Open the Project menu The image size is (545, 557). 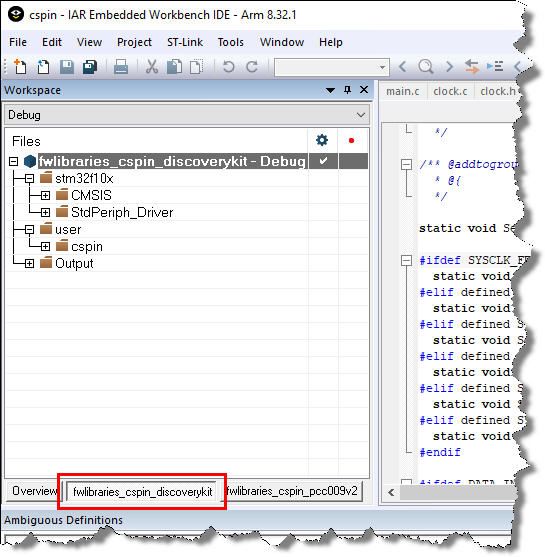pyautogui.click(x=134, y=42)
